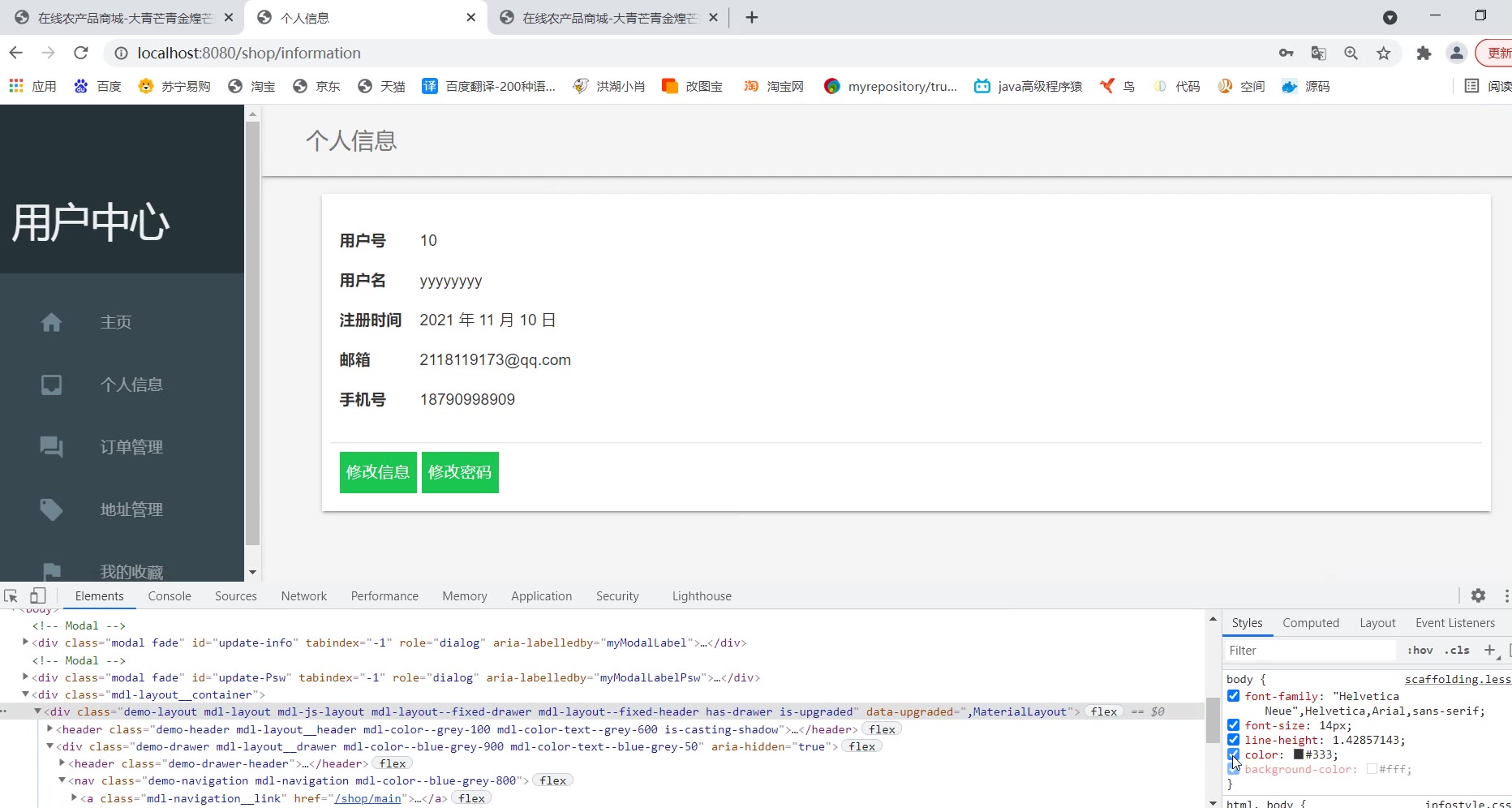Click the browser back arrow
Image resolution: width=1512 pixels, height=808 pixels.
(x=16, y=53)
